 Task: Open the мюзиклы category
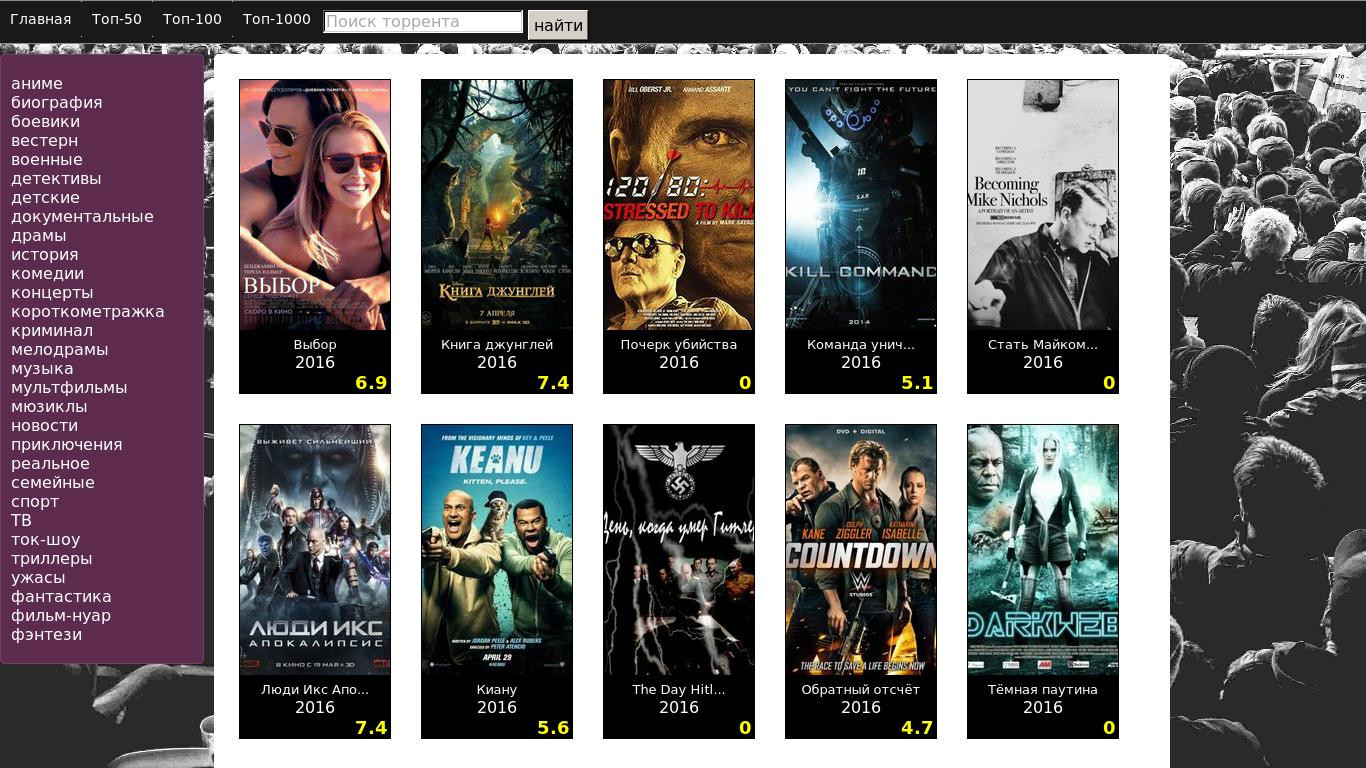pyautogui.click(x=49, y=407)
